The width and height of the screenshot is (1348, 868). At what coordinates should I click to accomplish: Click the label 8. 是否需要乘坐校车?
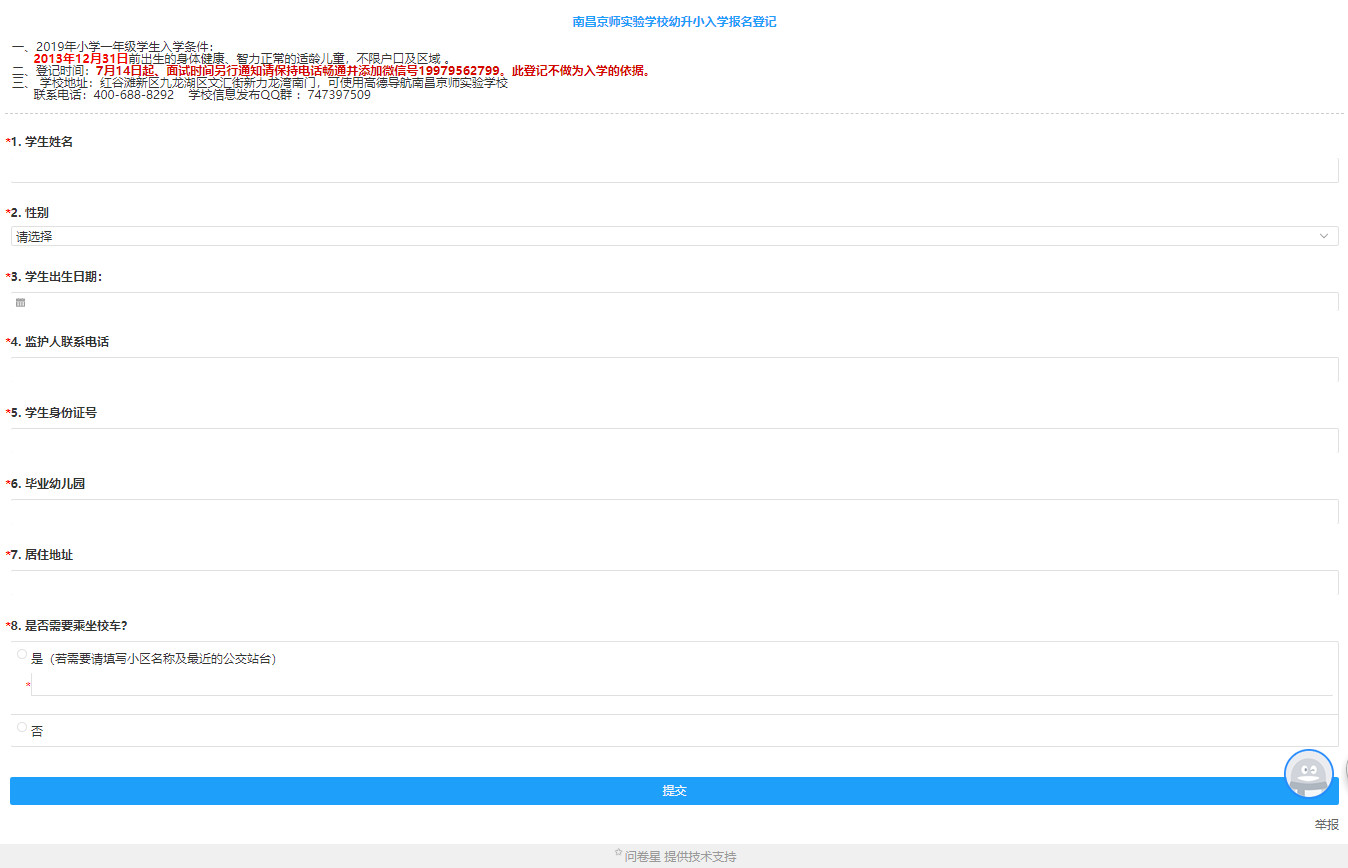(69, 626)
